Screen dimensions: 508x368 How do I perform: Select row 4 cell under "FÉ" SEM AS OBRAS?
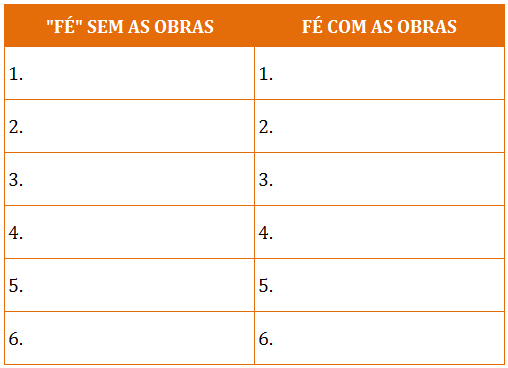pyautogui.click(x=129, y=232)
